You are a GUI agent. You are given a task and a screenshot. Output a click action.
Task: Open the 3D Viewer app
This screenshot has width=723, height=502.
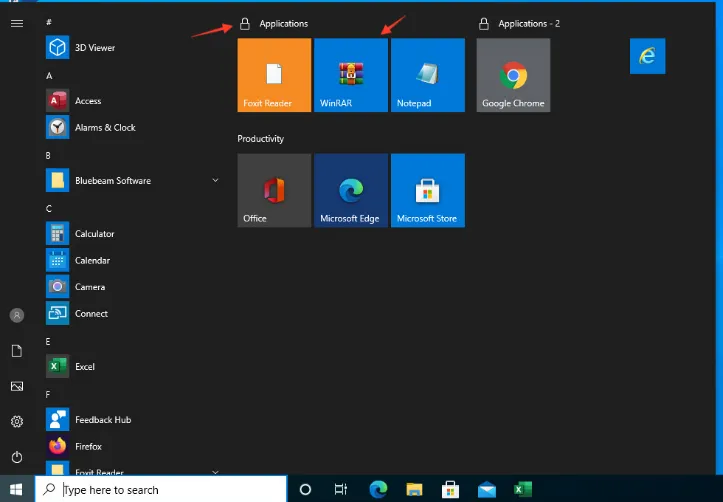coord(133,47)
